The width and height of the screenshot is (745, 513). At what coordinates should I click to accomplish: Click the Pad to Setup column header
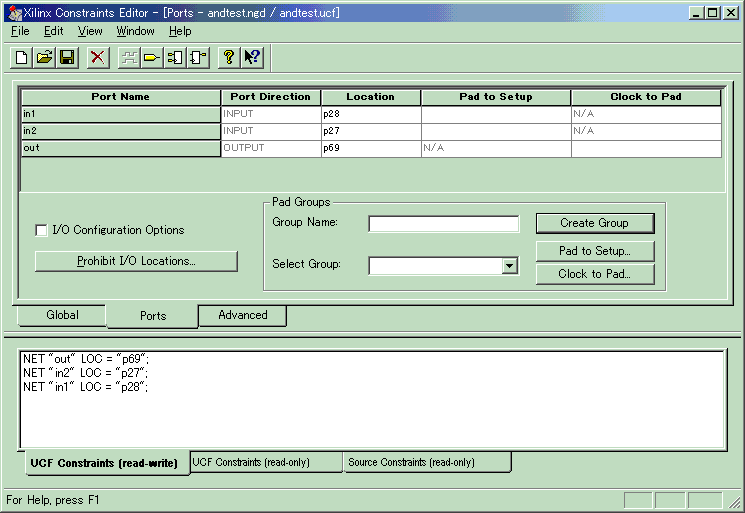coord(496,97)
